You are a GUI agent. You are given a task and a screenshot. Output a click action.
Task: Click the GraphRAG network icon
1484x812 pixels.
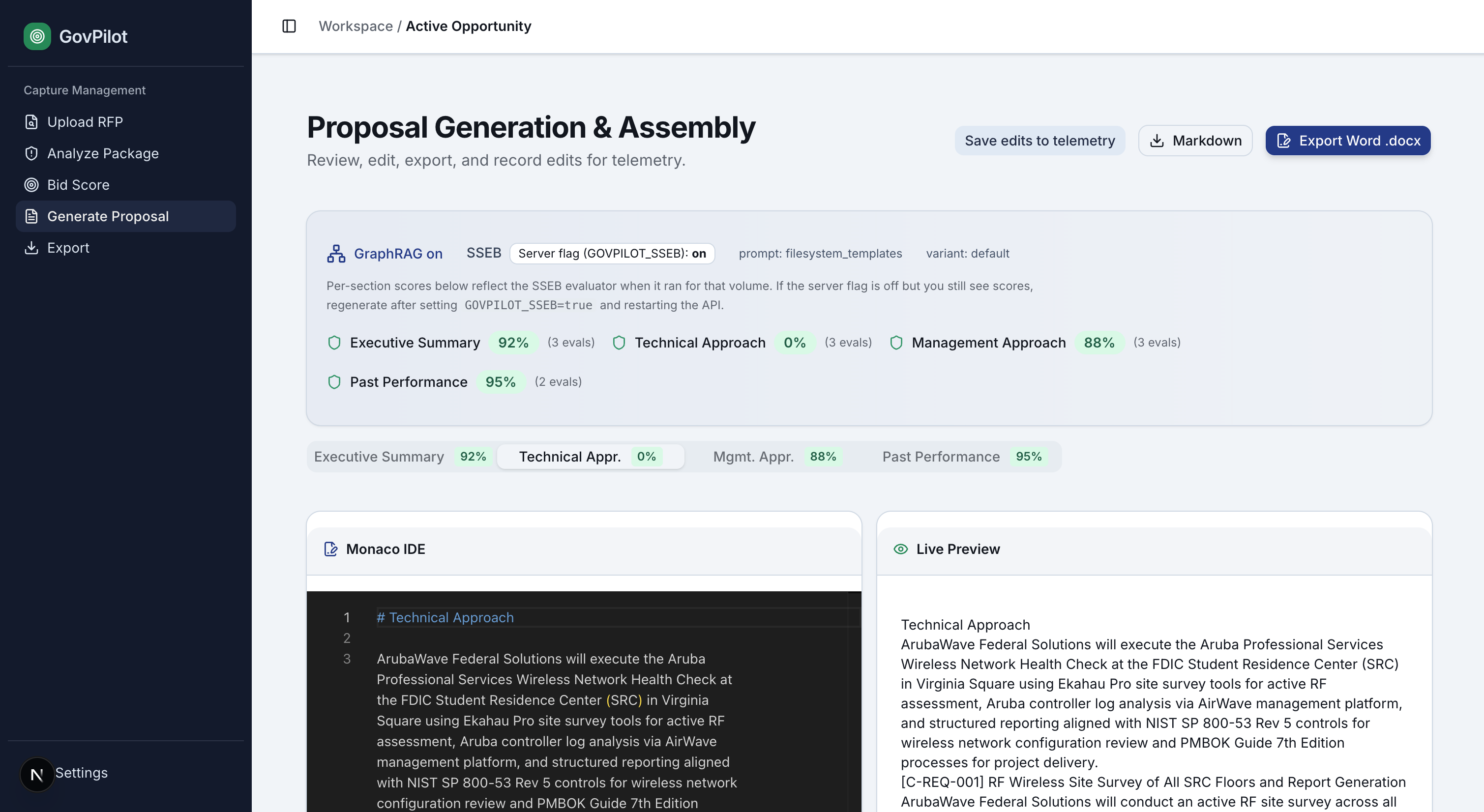tap(336, 254)
